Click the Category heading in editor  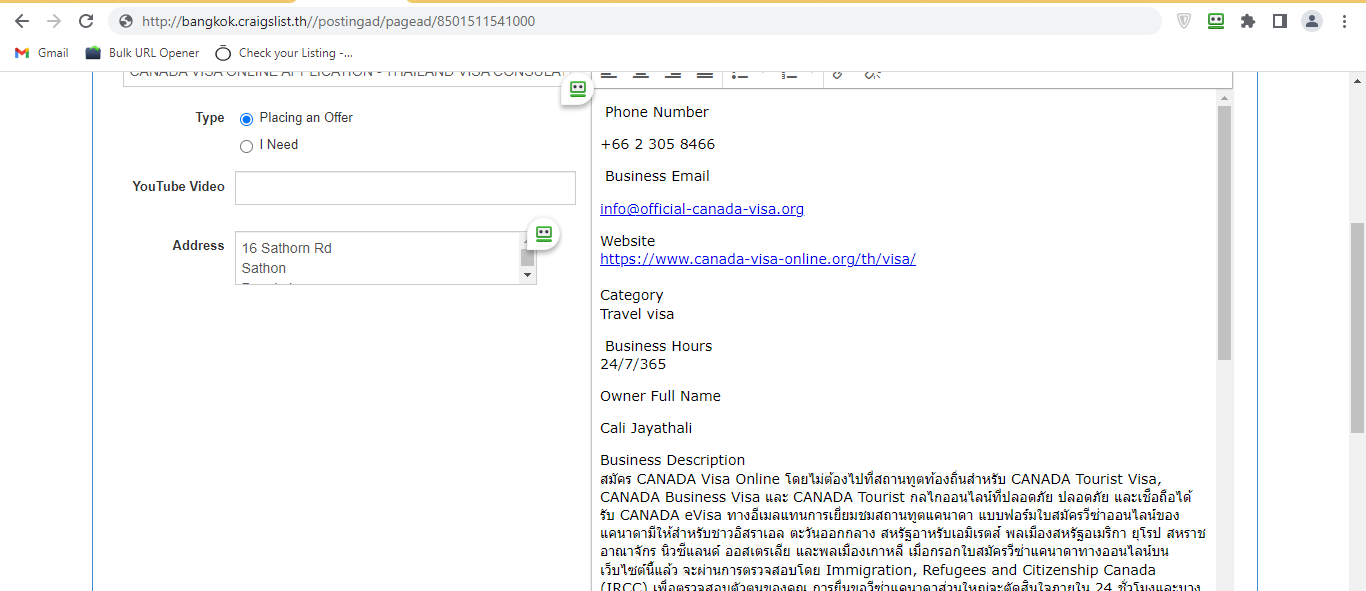[x=632, y=295]
